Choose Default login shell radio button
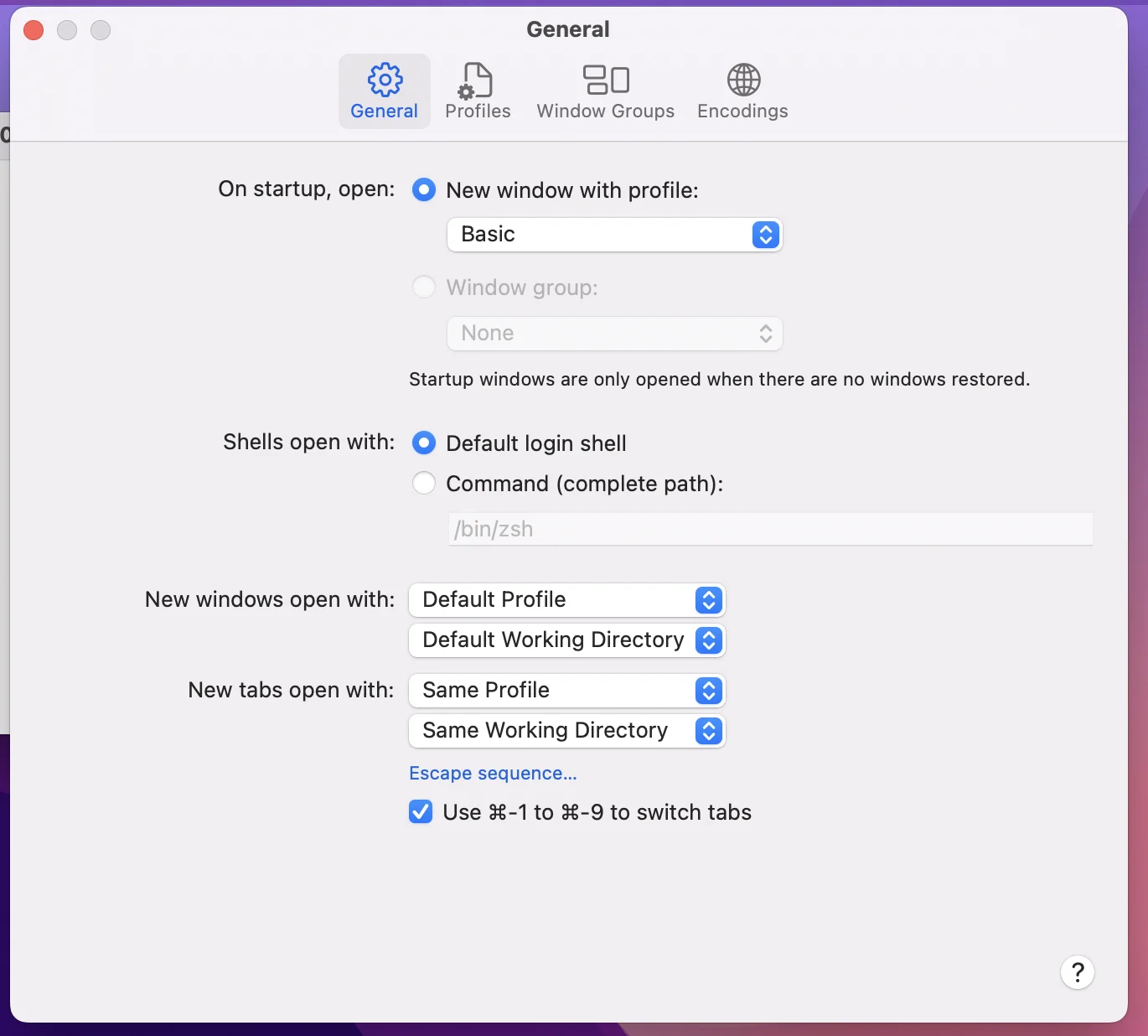1148x1036 pixels. [424, 443]
